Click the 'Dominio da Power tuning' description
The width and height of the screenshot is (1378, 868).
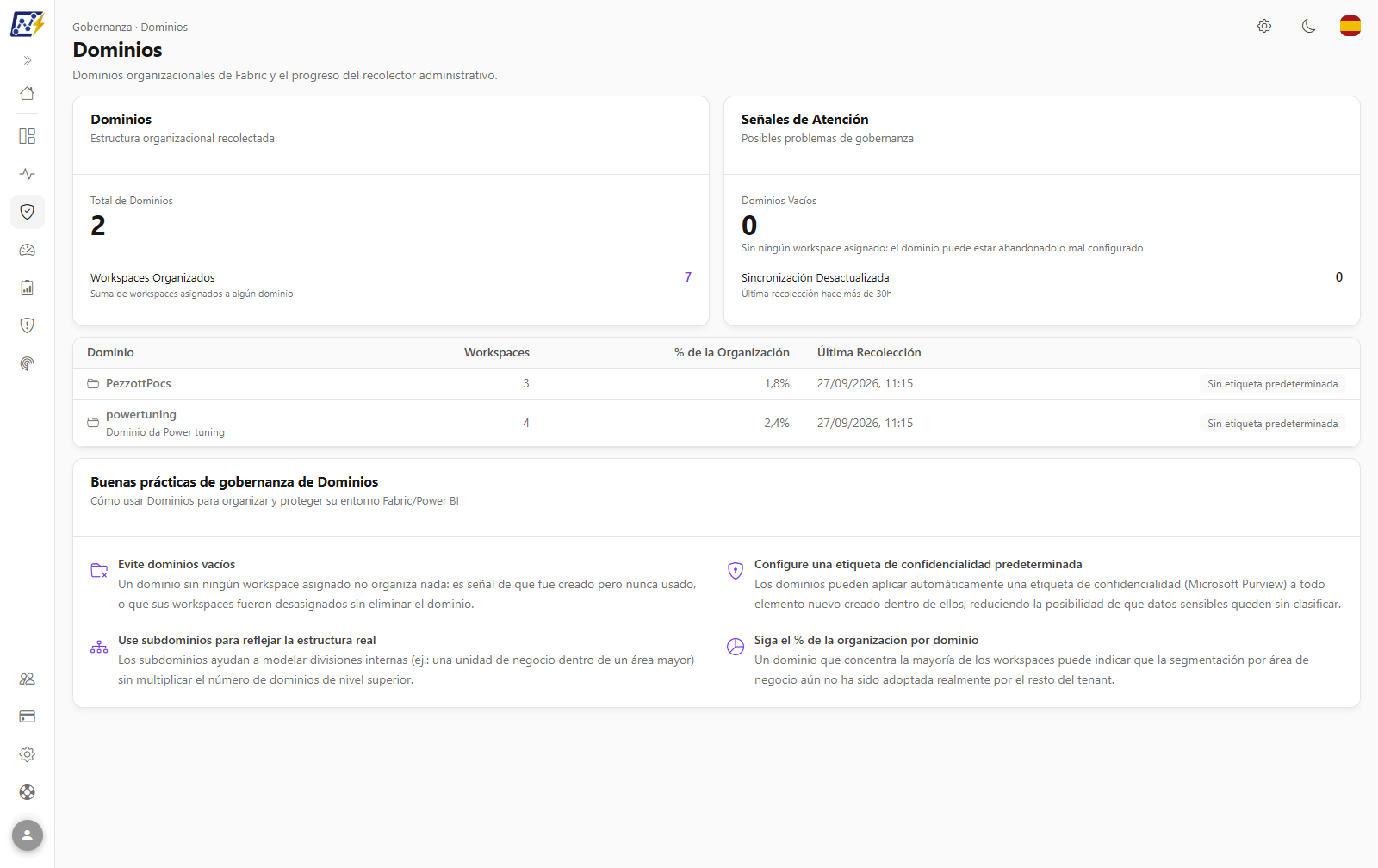(x=165, y=433)
